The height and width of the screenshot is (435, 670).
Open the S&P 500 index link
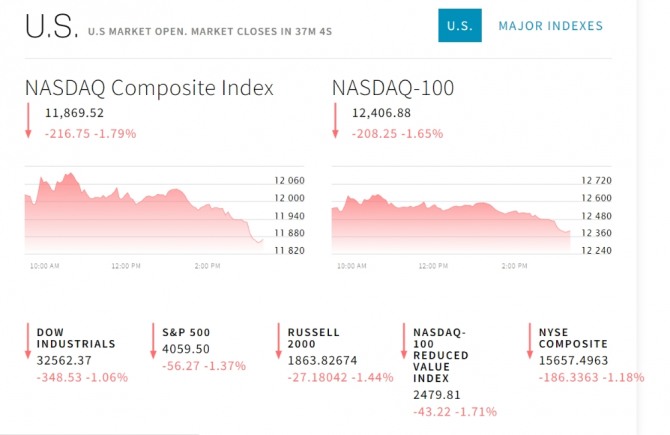[185, 332]
